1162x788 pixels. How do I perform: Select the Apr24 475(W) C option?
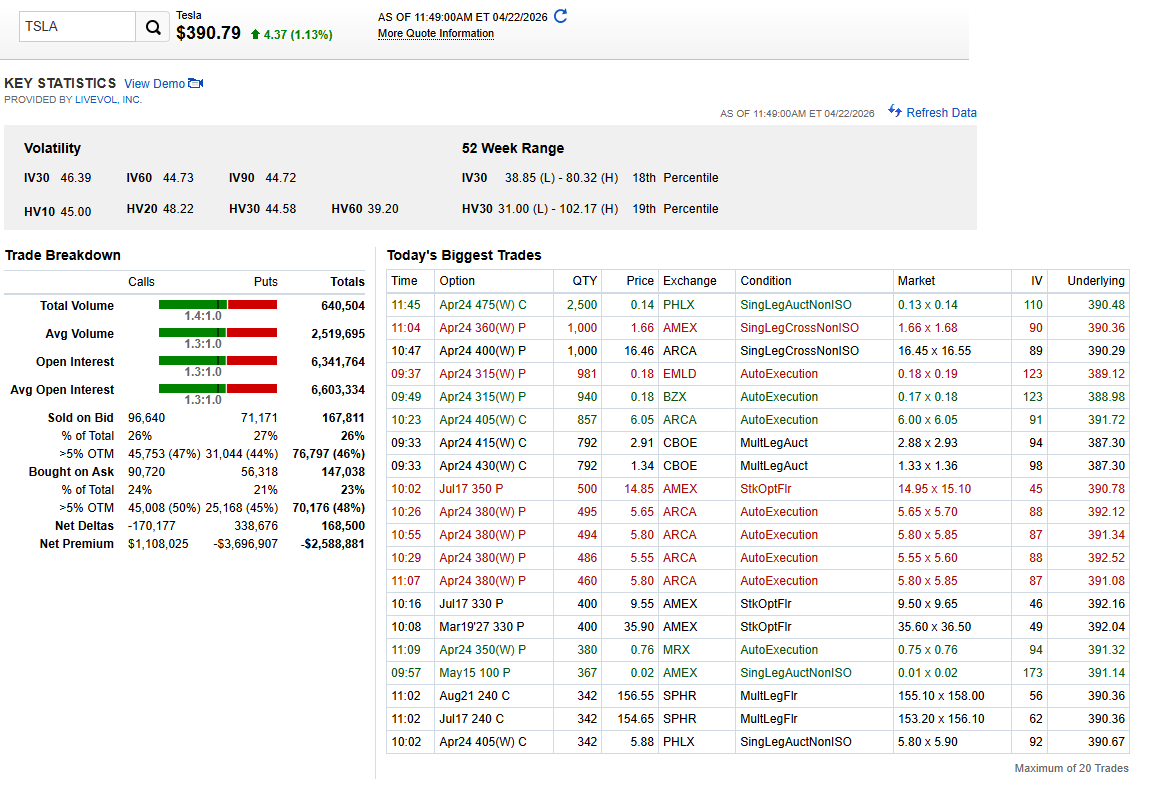[483, 305]
